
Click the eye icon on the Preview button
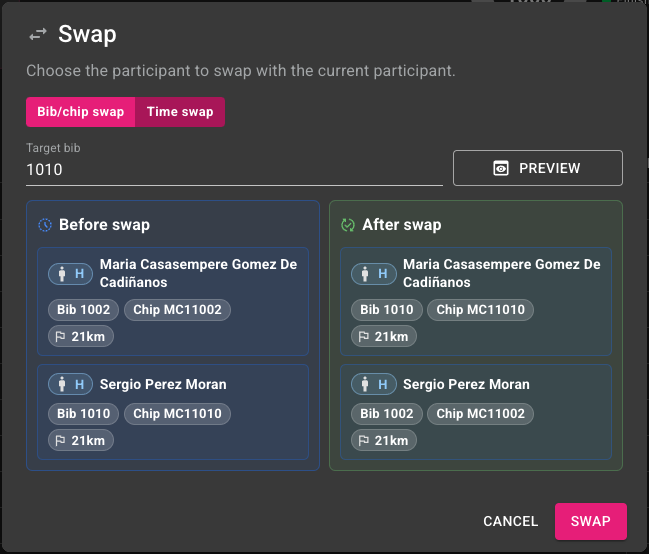pyautogui.click(x=501, y=168)
